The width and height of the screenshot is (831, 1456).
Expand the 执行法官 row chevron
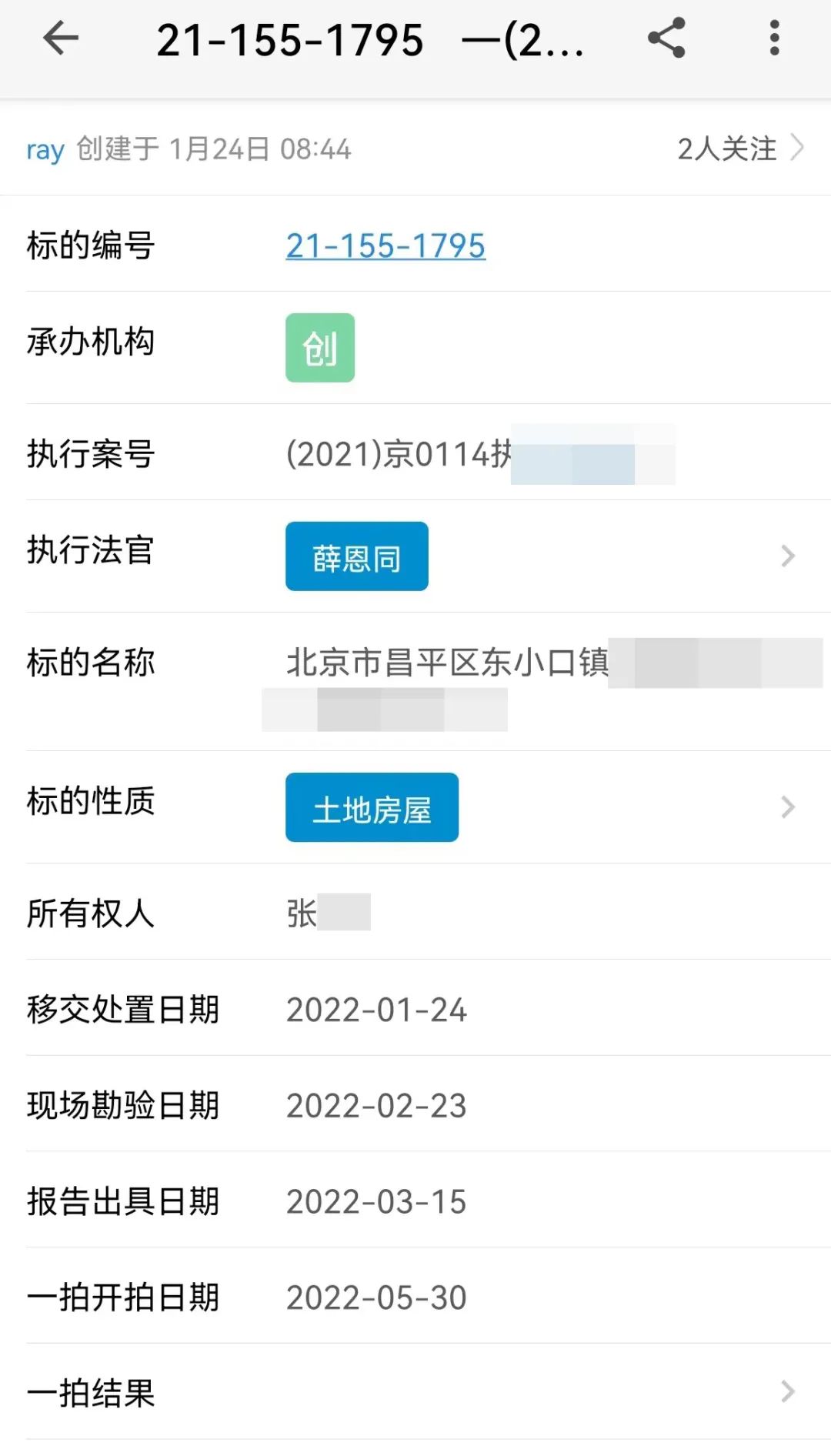pos(787,556)
